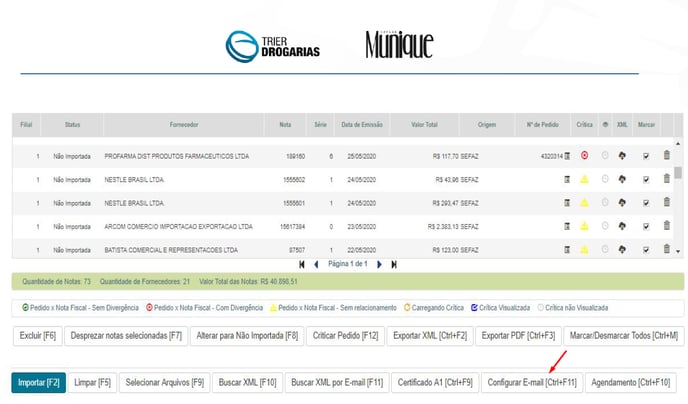The width and height of the screenshot is (688, 404).
Task: Open the order document icon for Nestle nota 1555601
Action: 567,203
